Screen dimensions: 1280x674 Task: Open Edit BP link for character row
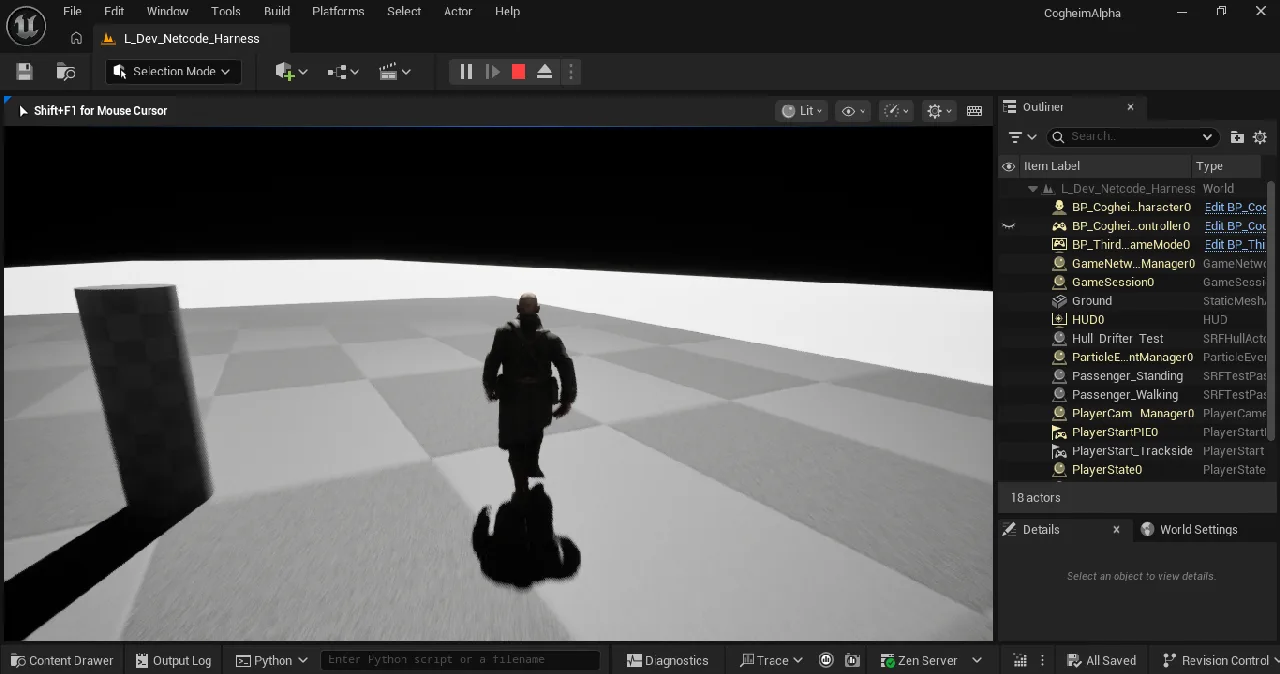(x=1235, y=207)
